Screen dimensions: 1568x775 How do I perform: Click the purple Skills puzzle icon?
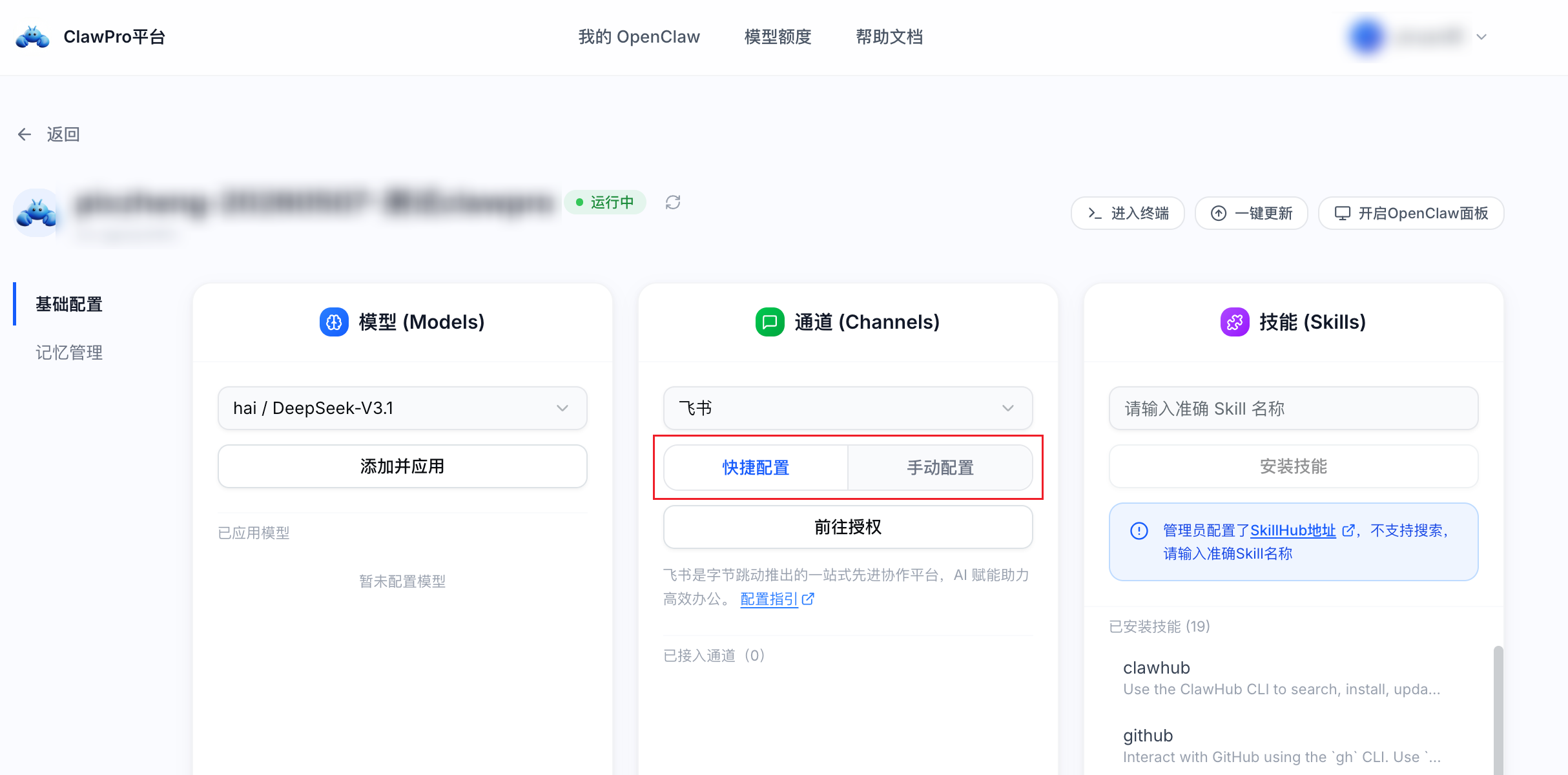[x=1234, y=322]
